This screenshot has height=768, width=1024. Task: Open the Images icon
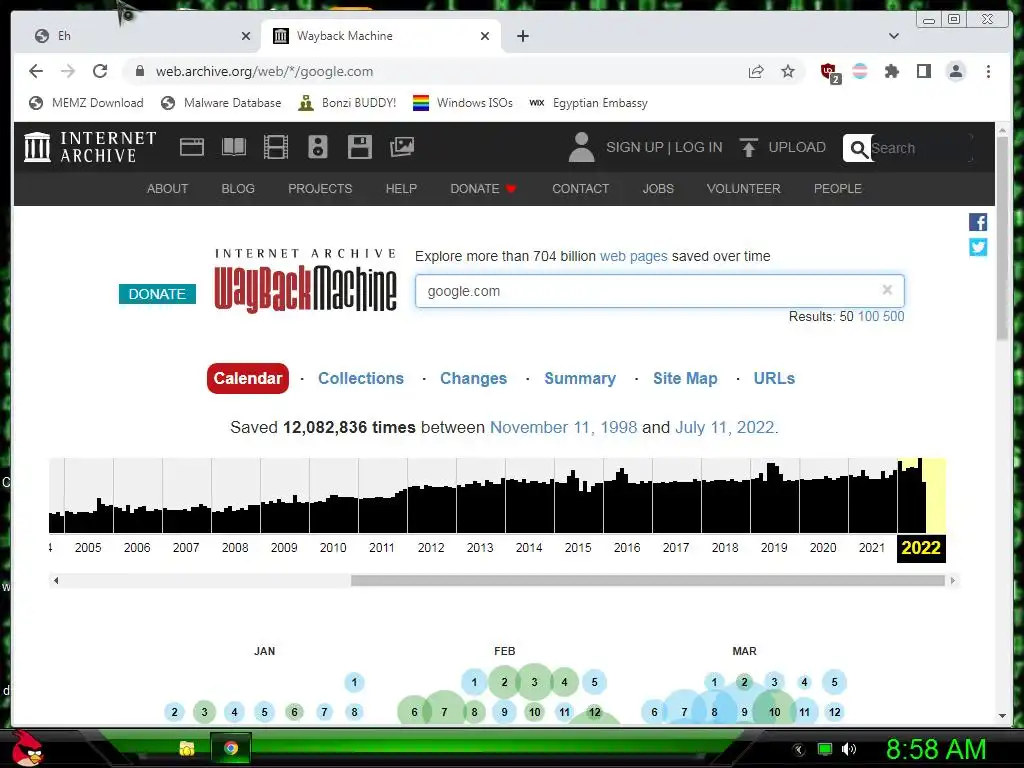(x=402, y=147)
